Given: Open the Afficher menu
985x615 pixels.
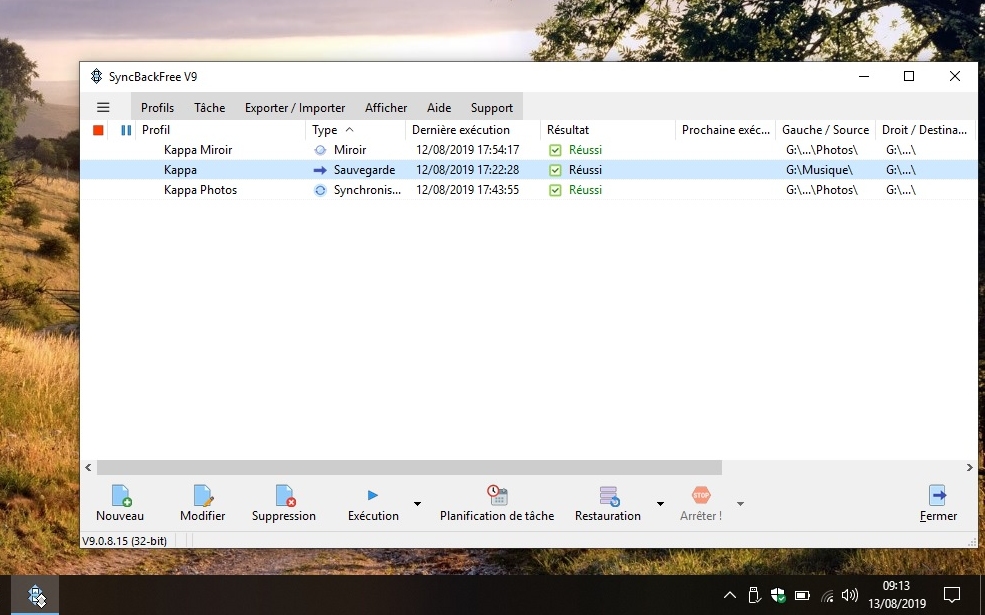Looking at the screenshot, I should (386, 107).
